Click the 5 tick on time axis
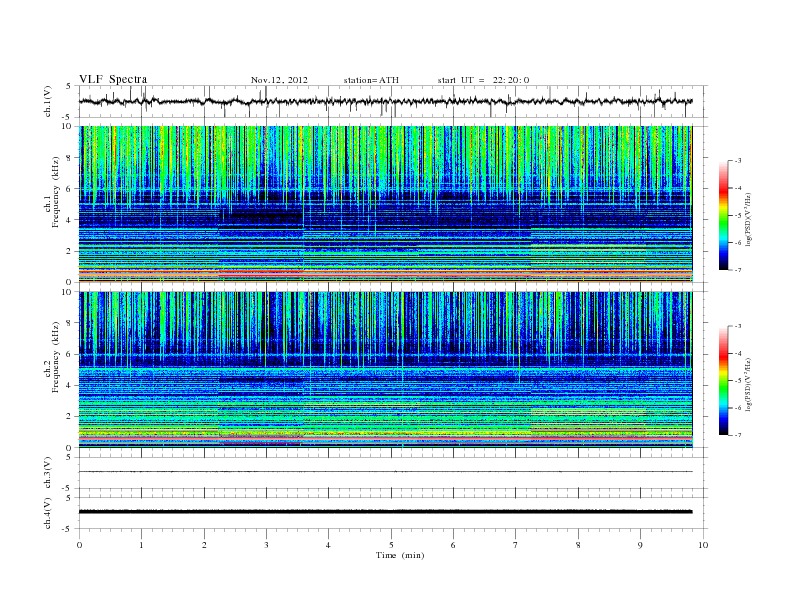The height and width of the screenshot is (612, 792). (391, 545)
